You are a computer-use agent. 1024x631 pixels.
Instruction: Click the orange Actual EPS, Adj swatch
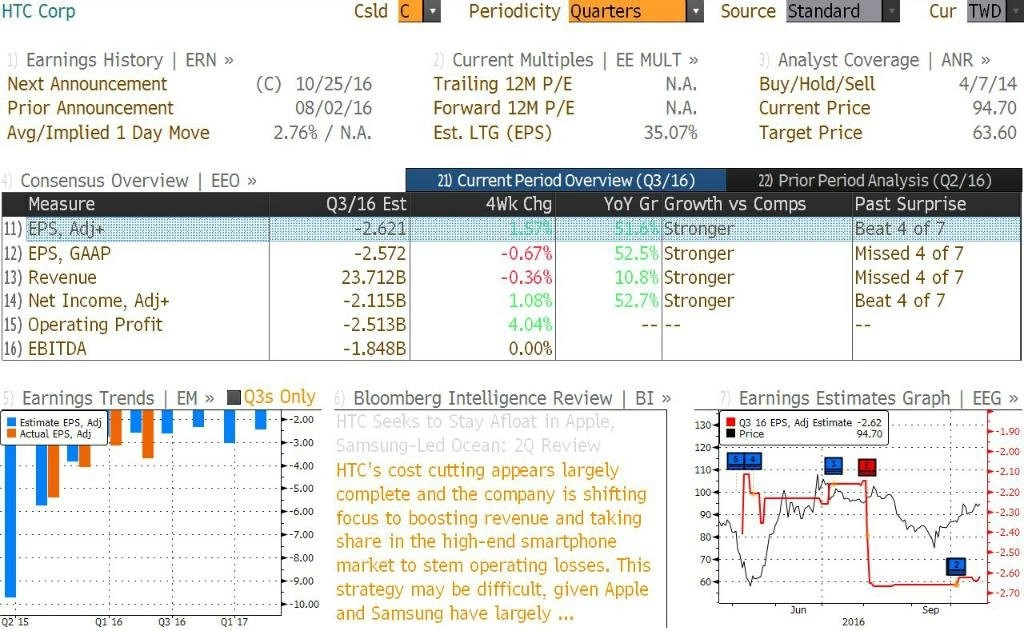click(11, 434)
